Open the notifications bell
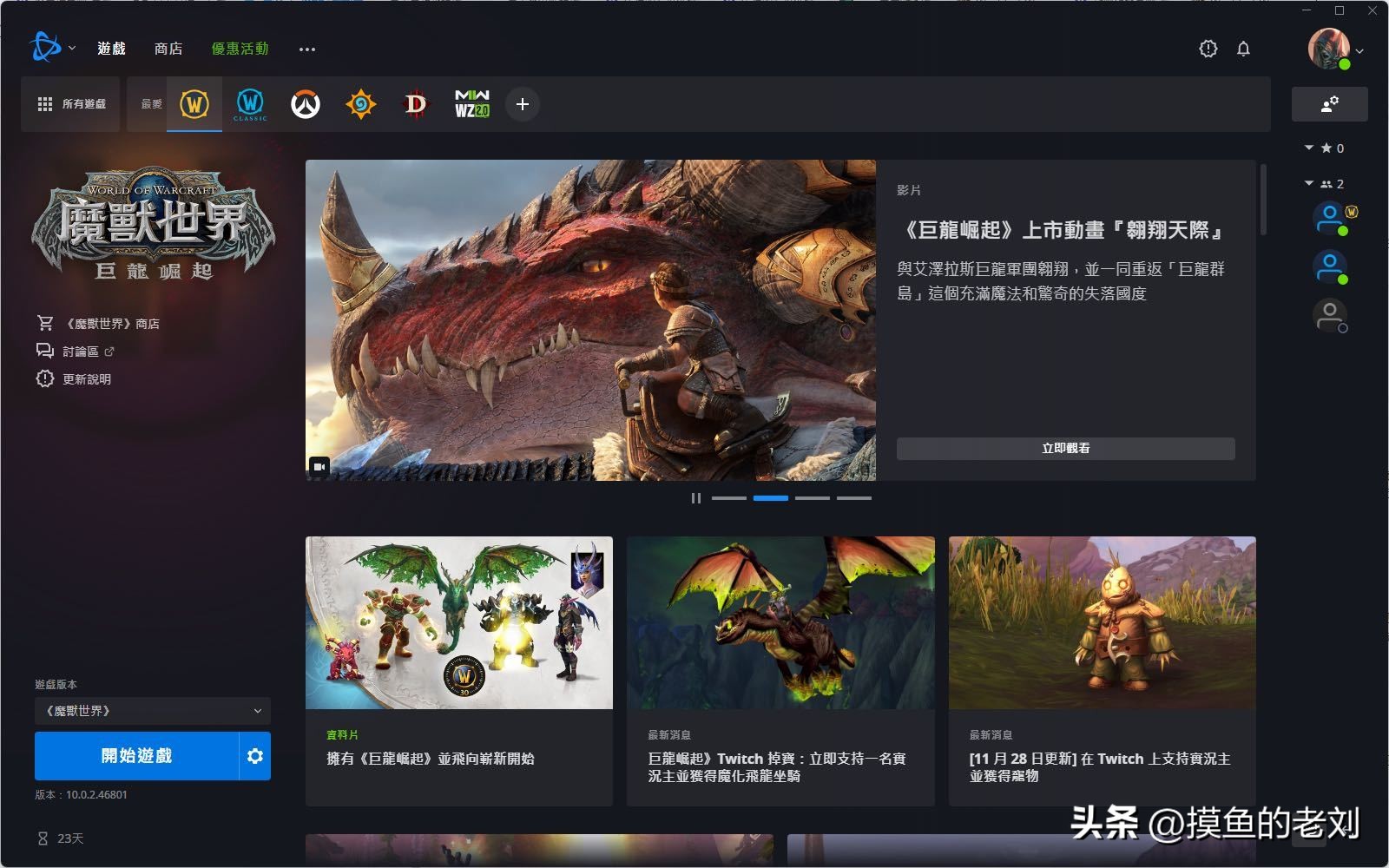 pos(1244,49)
